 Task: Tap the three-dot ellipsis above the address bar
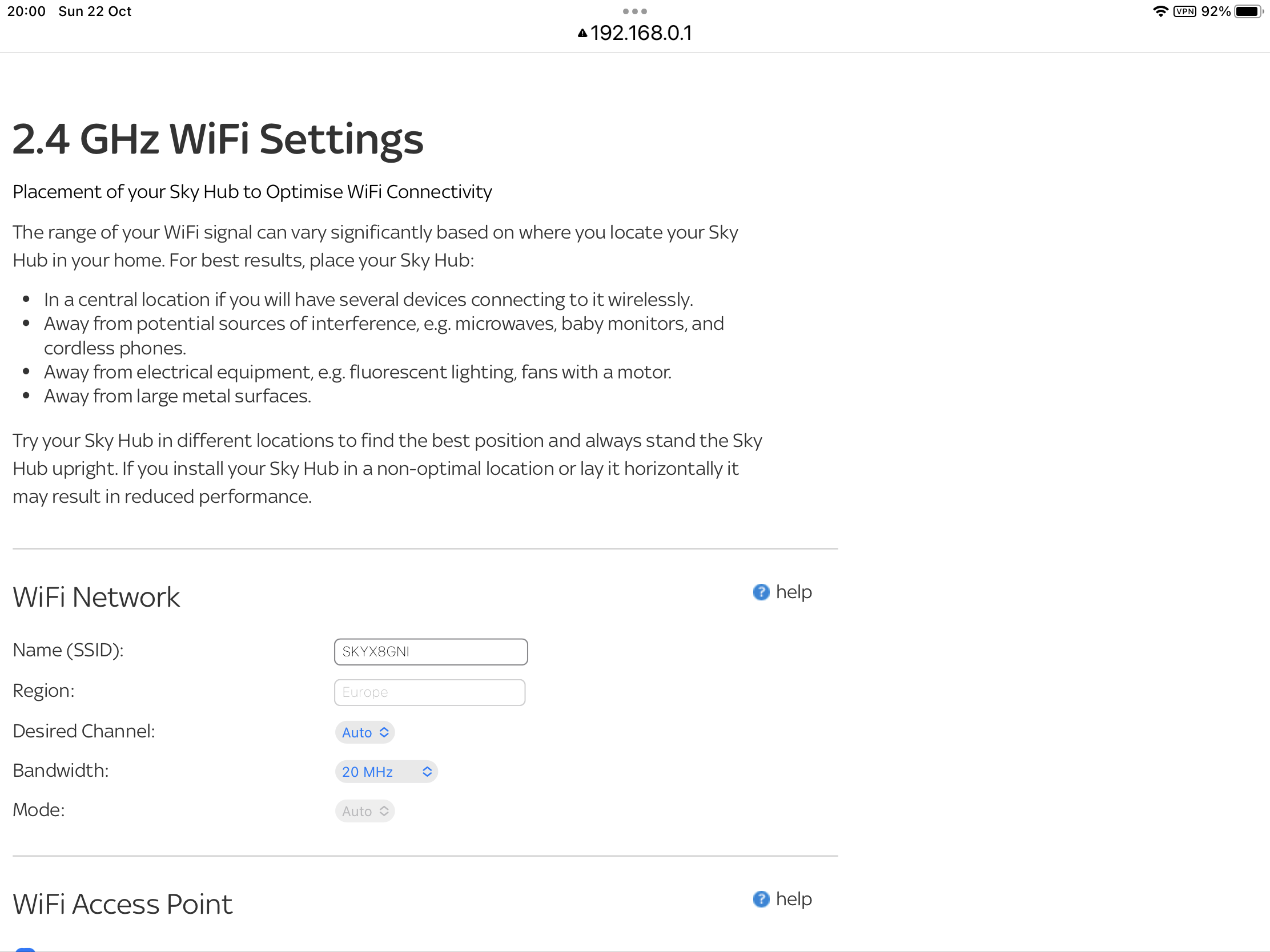point(634,11)
